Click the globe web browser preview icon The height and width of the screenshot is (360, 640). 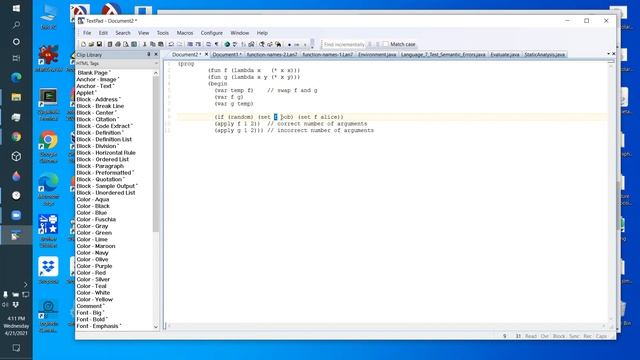(227, 44)
